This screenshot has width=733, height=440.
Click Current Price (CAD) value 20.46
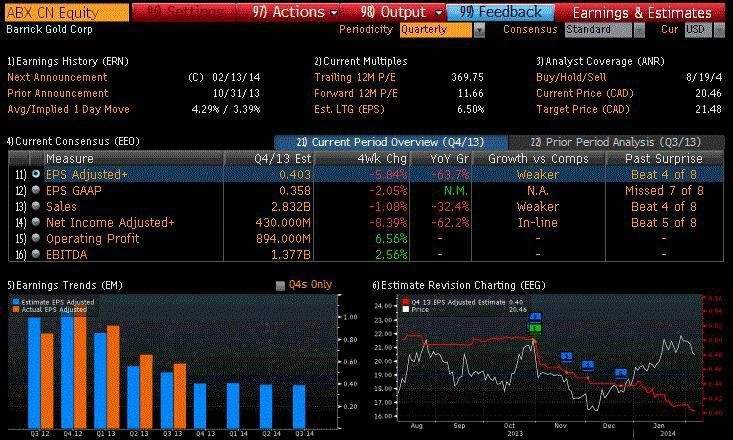coord(708,93)
